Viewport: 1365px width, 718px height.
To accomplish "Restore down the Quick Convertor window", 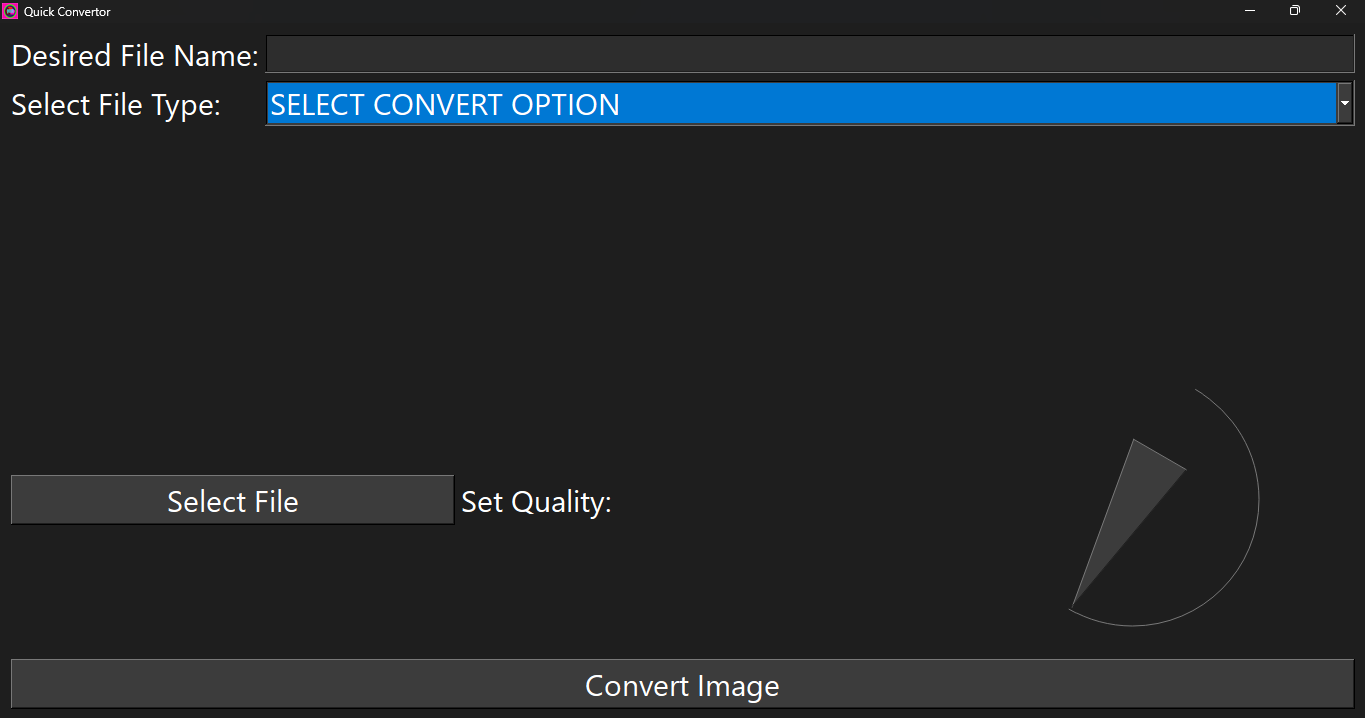I will [1295, 11].
